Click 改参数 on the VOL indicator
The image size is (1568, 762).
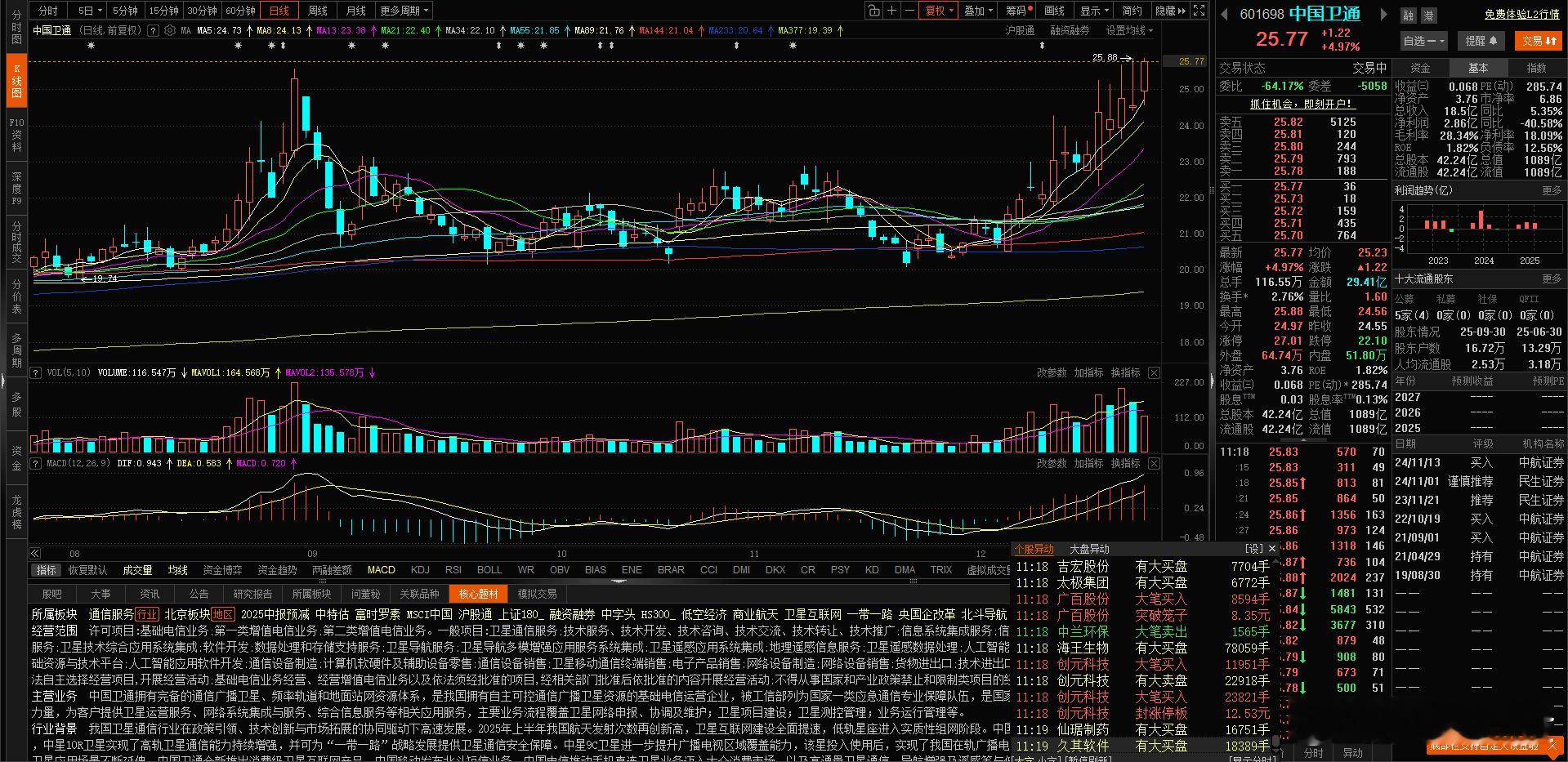coord(1052,372)
